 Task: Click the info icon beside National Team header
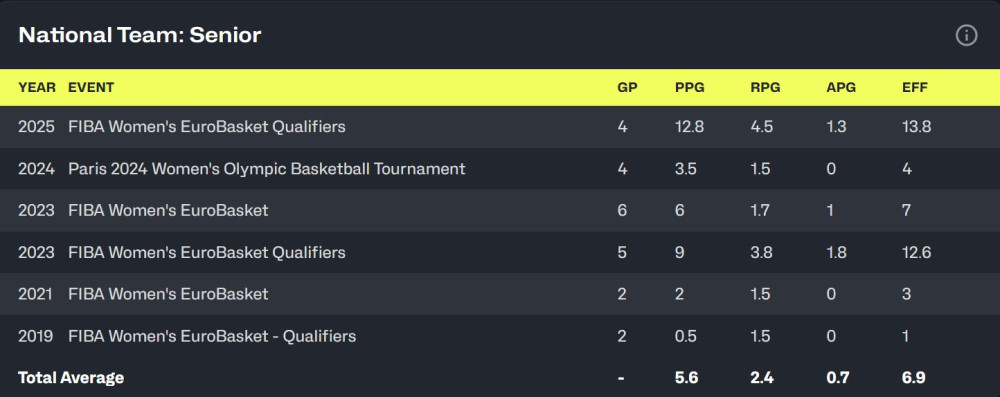pos(966,36)
